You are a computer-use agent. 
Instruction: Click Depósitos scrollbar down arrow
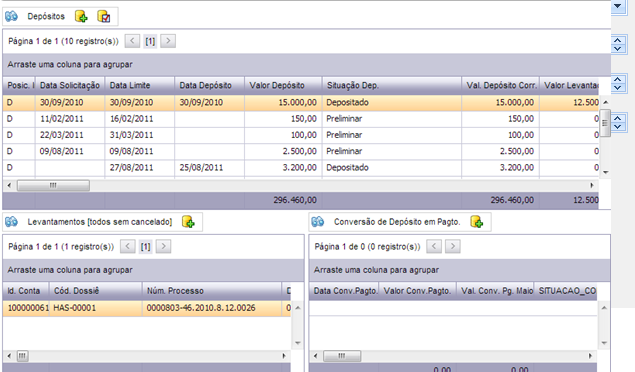[605, 172]
